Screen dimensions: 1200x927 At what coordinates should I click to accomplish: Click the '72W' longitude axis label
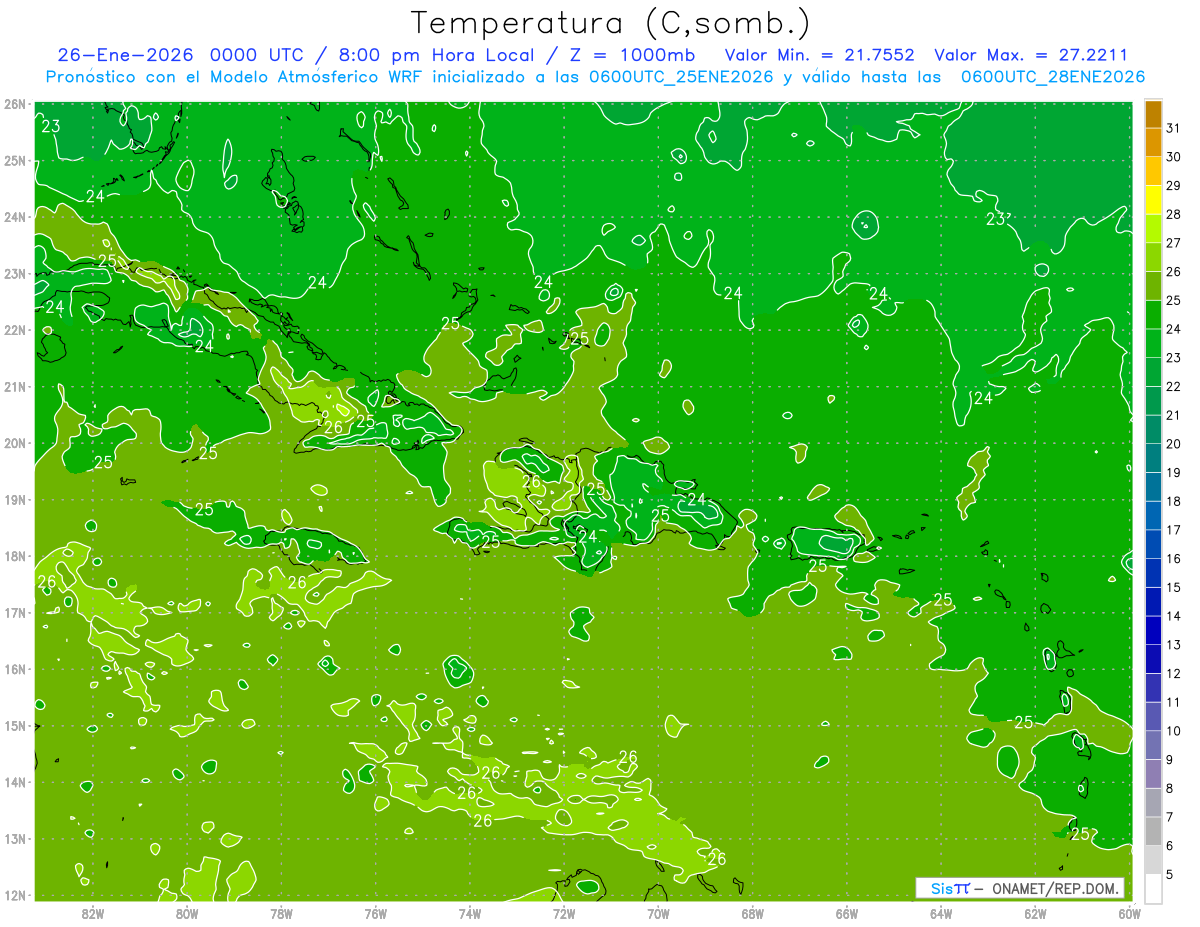[x=564, y=913]
